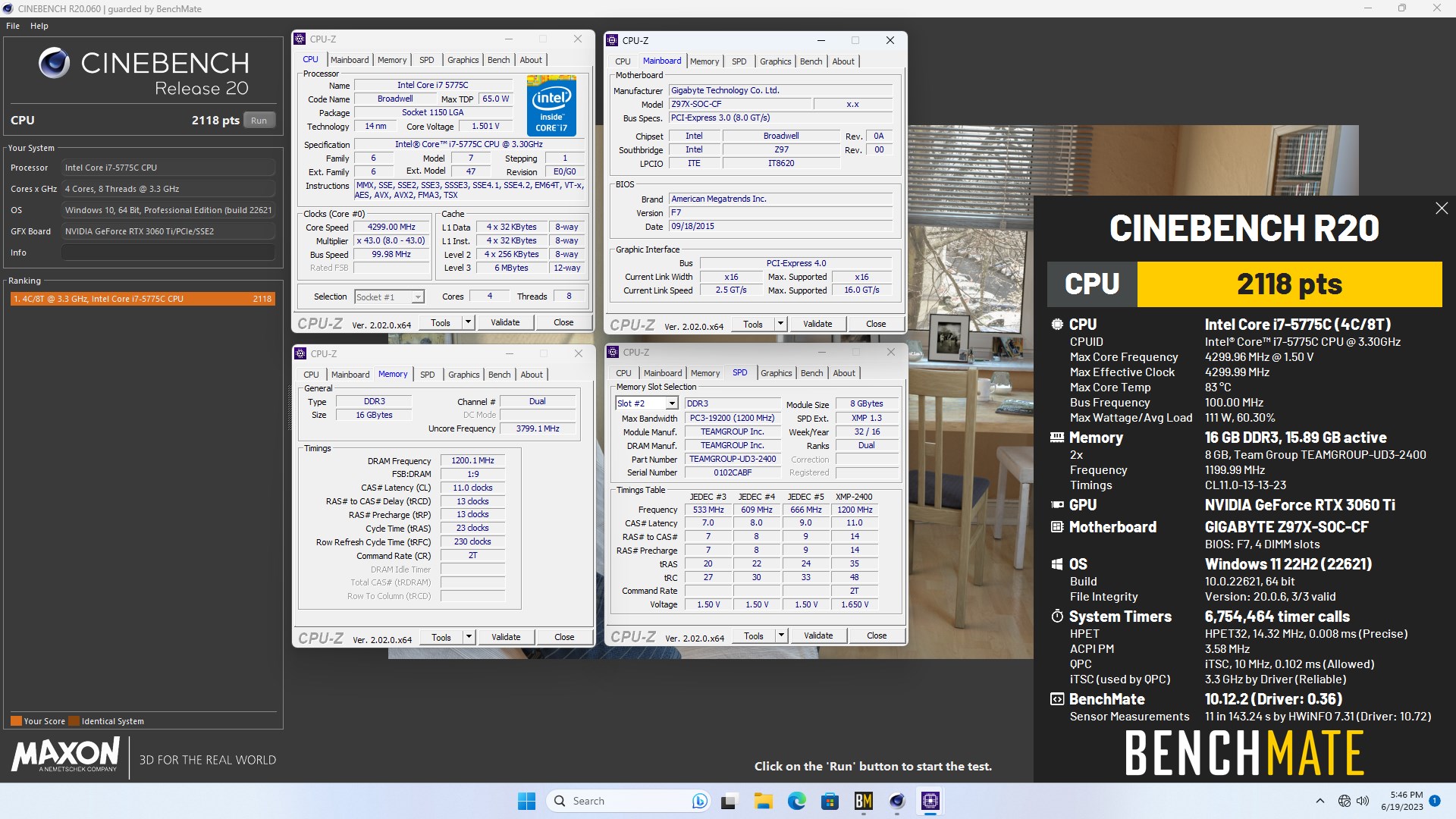The height and width of the screenshot is (819, 1456).
Task: Click the Bing icon in the search box
Action: coord(699,801)
